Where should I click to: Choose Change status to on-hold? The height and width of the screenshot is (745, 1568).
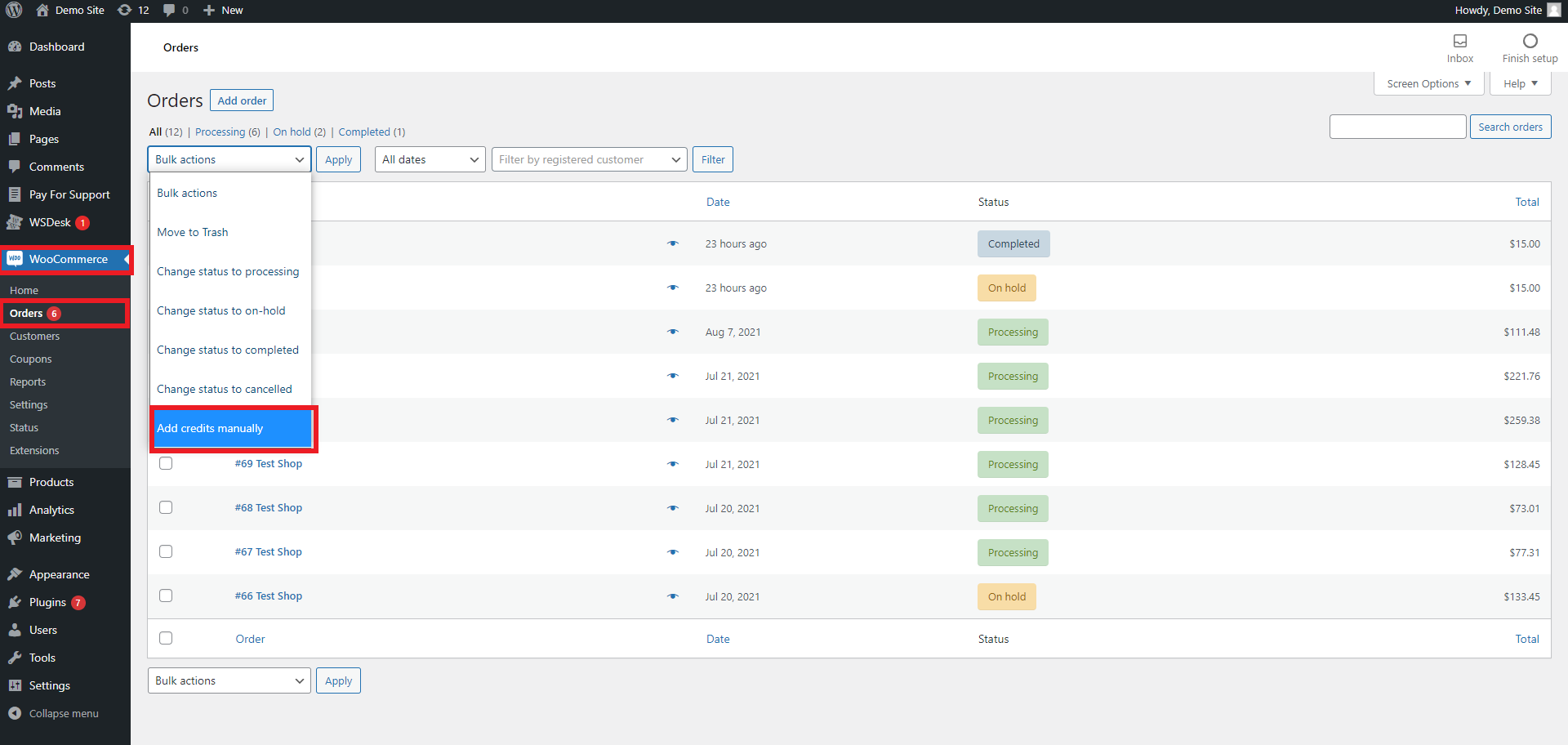pos(231,310)
